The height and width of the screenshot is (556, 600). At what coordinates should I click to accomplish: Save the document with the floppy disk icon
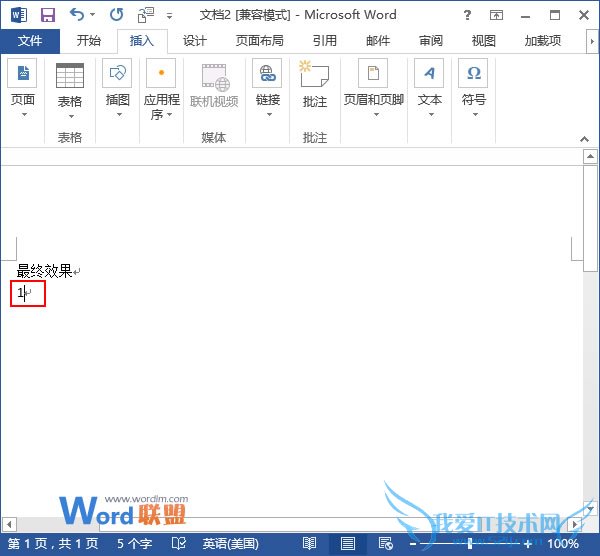click(48, 15)
